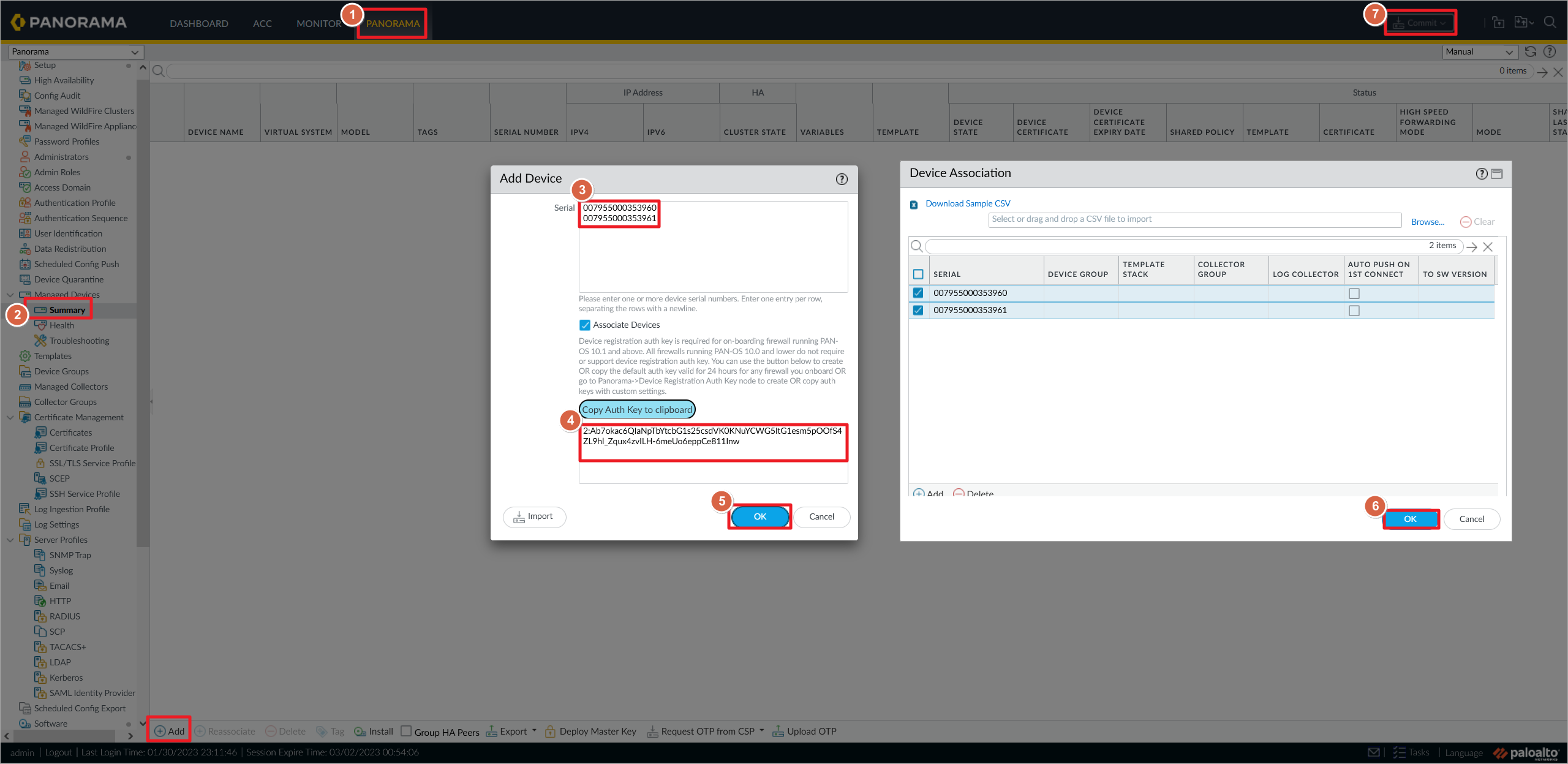Open Config Audit in sidebar
Viewport: 1568px width, 764px height.
(x=57, y=96)
